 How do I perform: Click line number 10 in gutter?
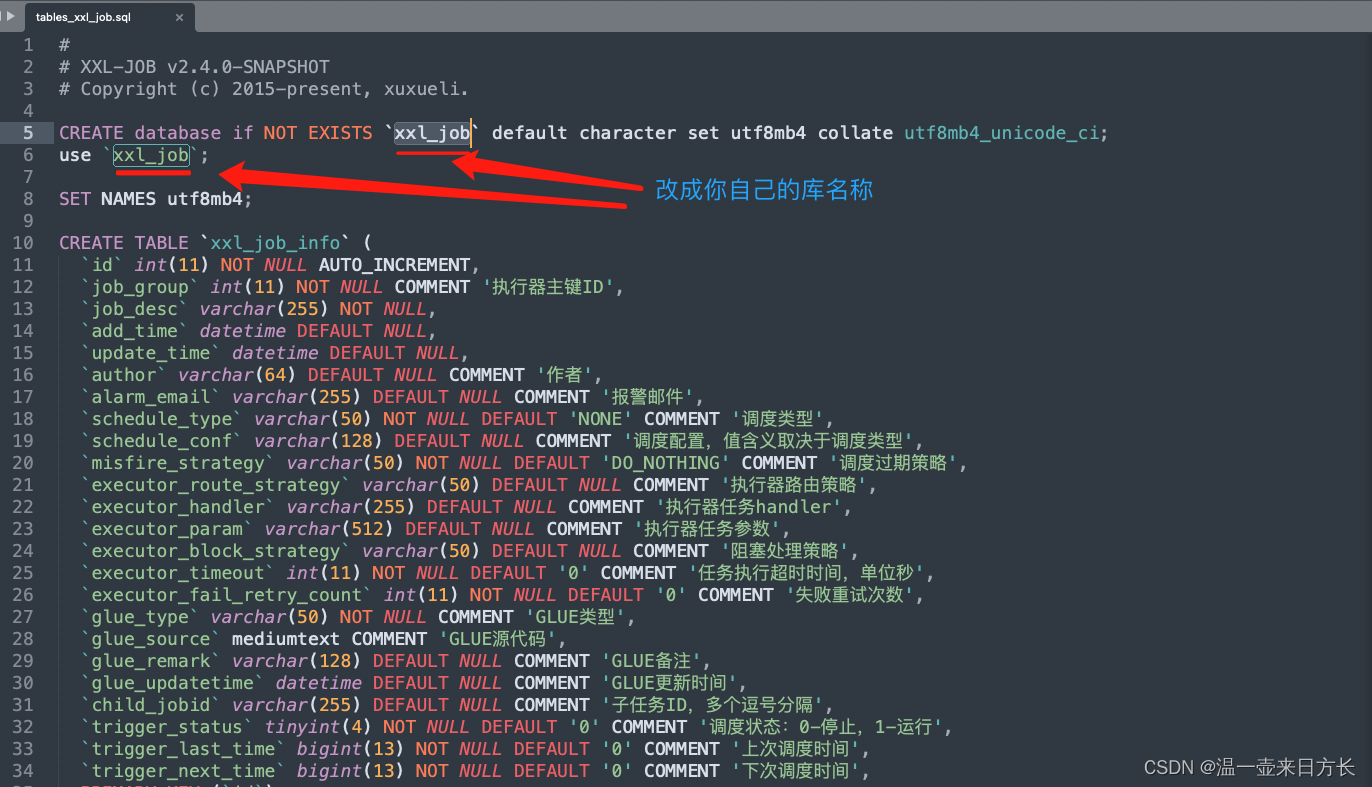click(23, 243)
